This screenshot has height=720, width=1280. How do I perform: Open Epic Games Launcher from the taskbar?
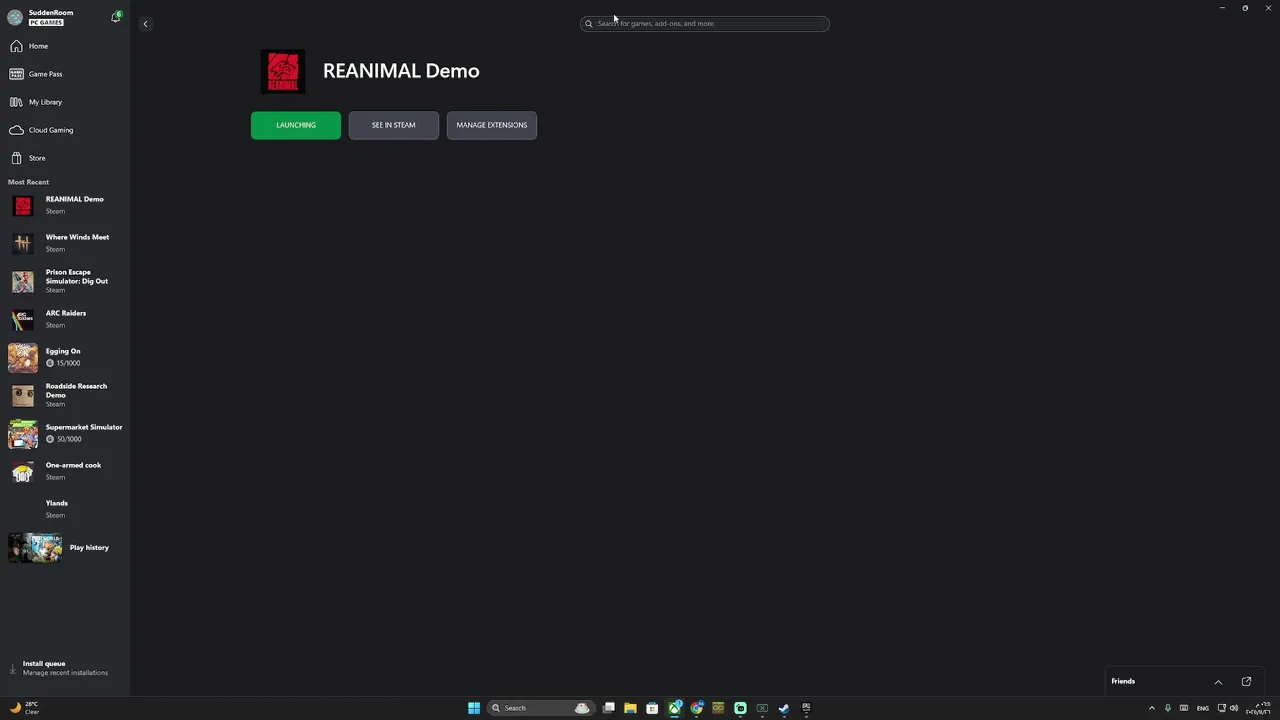click(806, 708)
